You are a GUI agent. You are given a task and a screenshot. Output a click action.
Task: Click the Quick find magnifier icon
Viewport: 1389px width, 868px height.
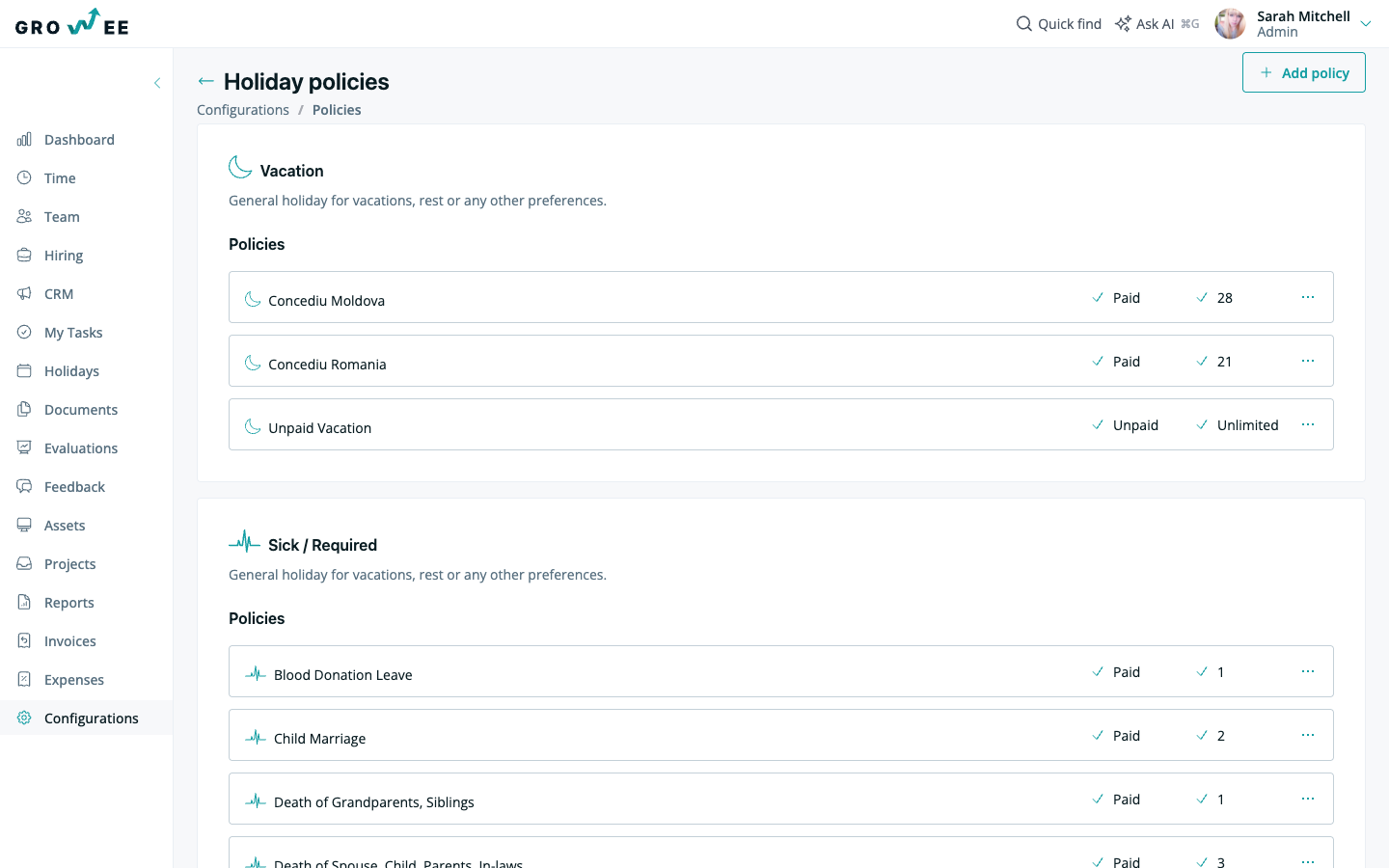point(1024,23)
